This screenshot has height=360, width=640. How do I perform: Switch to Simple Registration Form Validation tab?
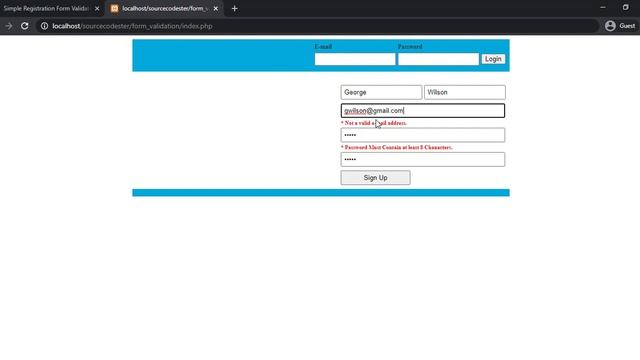tap(46, 9)
